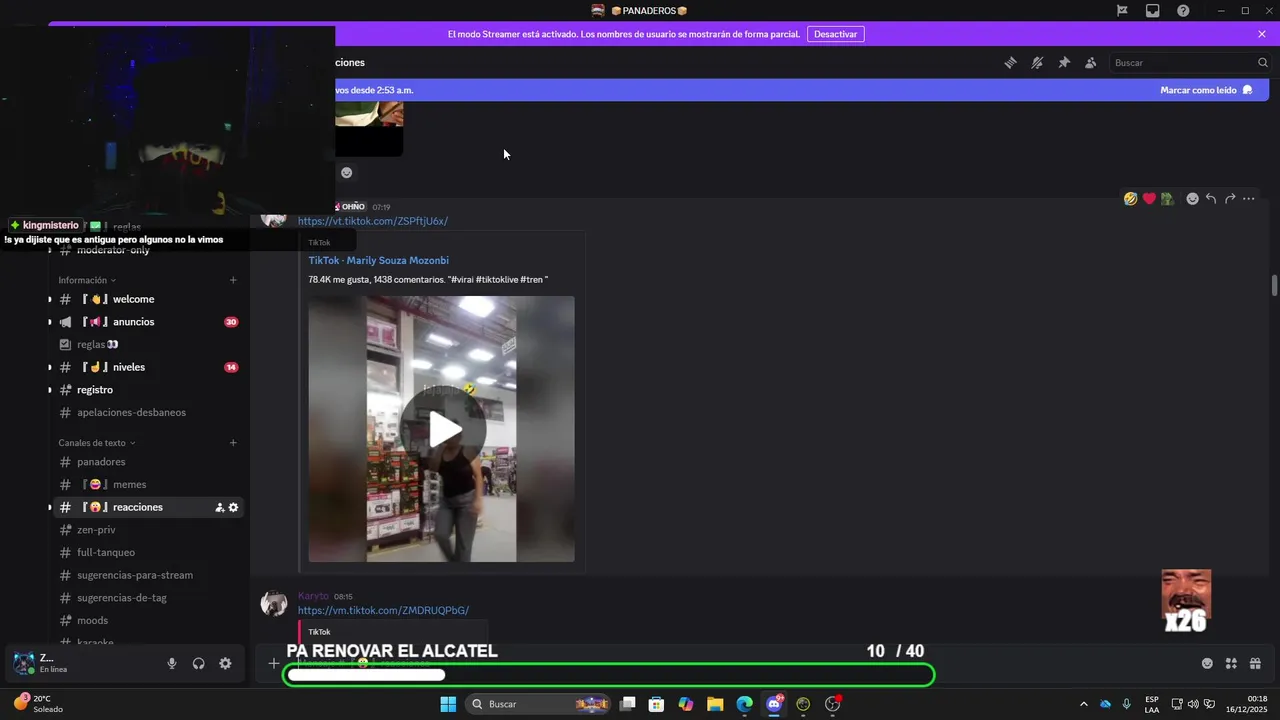Click Desactivar to disable Streamer mode
Image resolution: width=1280 pixels, height=720 pixels.
click(835, 34)
